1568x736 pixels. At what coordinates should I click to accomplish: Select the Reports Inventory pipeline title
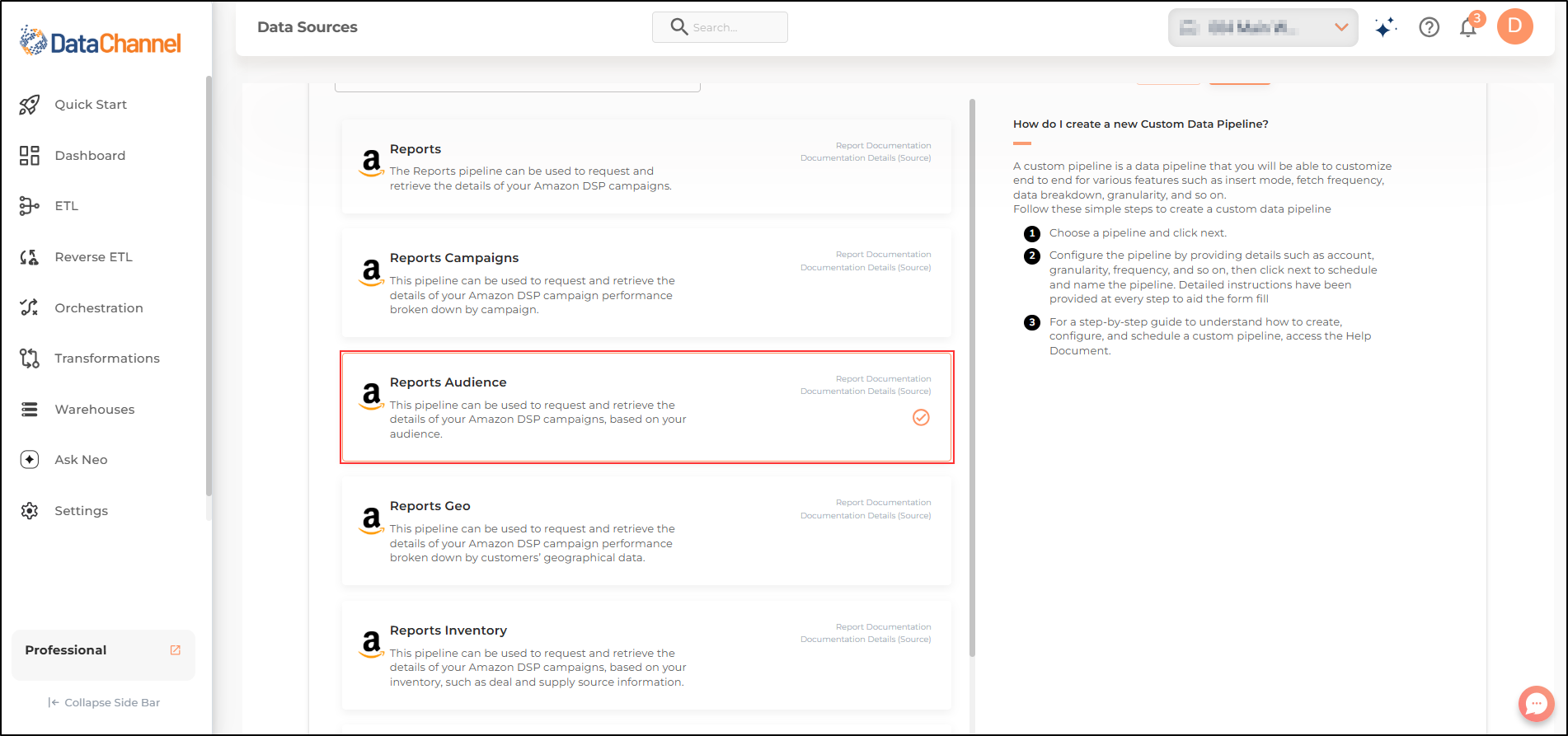pyautogui.click(x=448, y=631)
